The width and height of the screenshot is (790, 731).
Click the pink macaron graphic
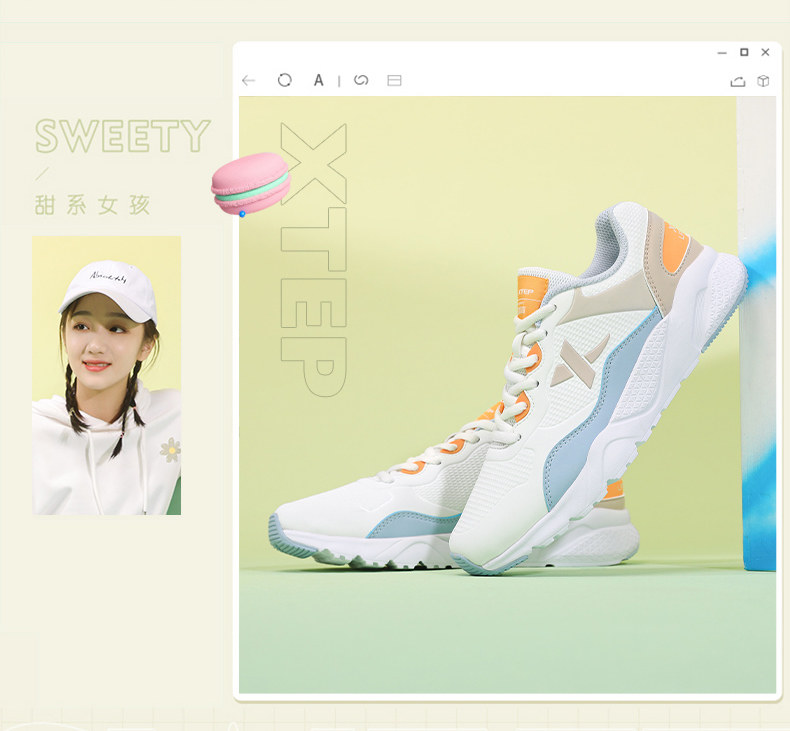click(x=251, y=183)
